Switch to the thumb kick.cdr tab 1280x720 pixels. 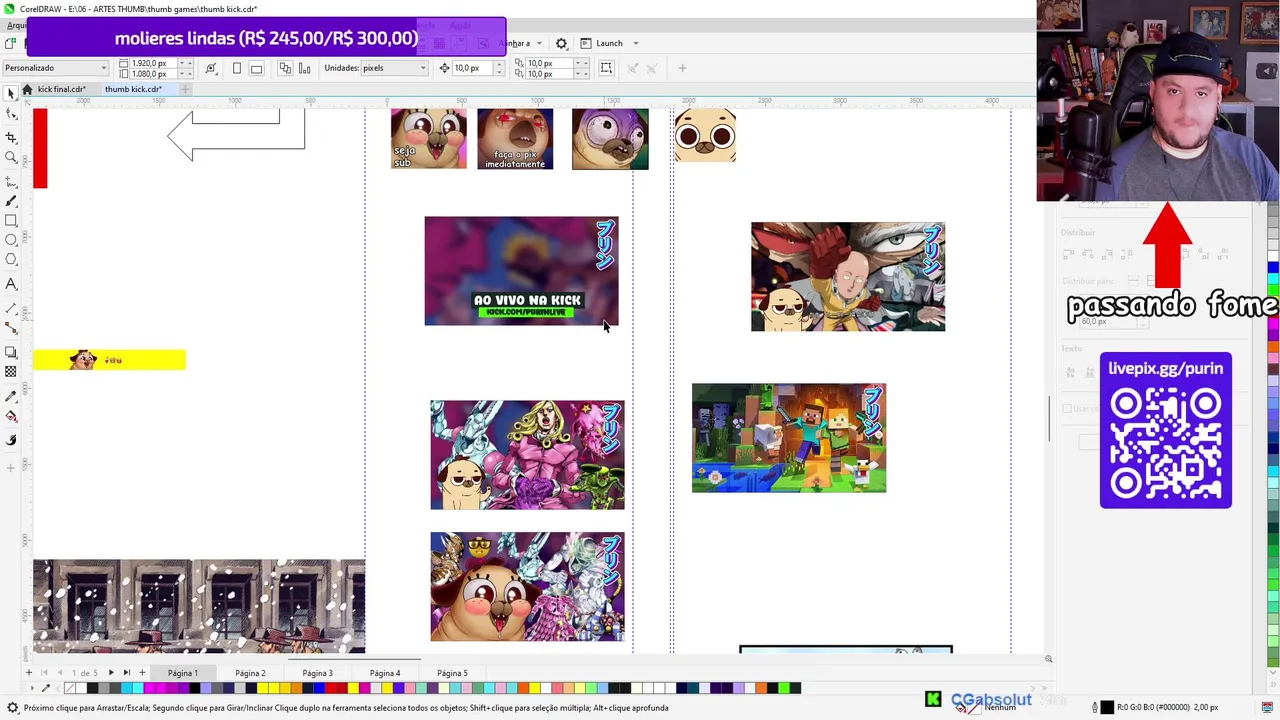(x=133, y=89)
